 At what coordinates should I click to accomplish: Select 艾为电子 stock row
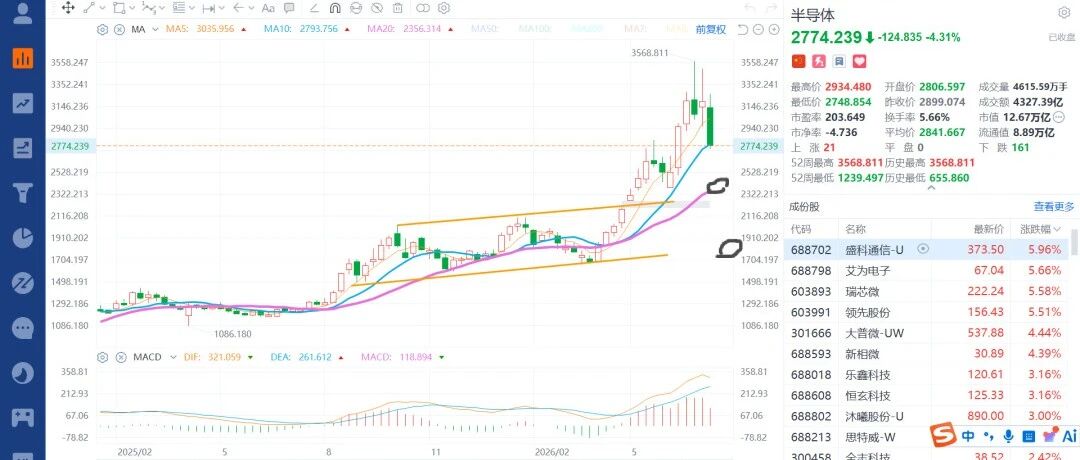click(x=926, y=270)
